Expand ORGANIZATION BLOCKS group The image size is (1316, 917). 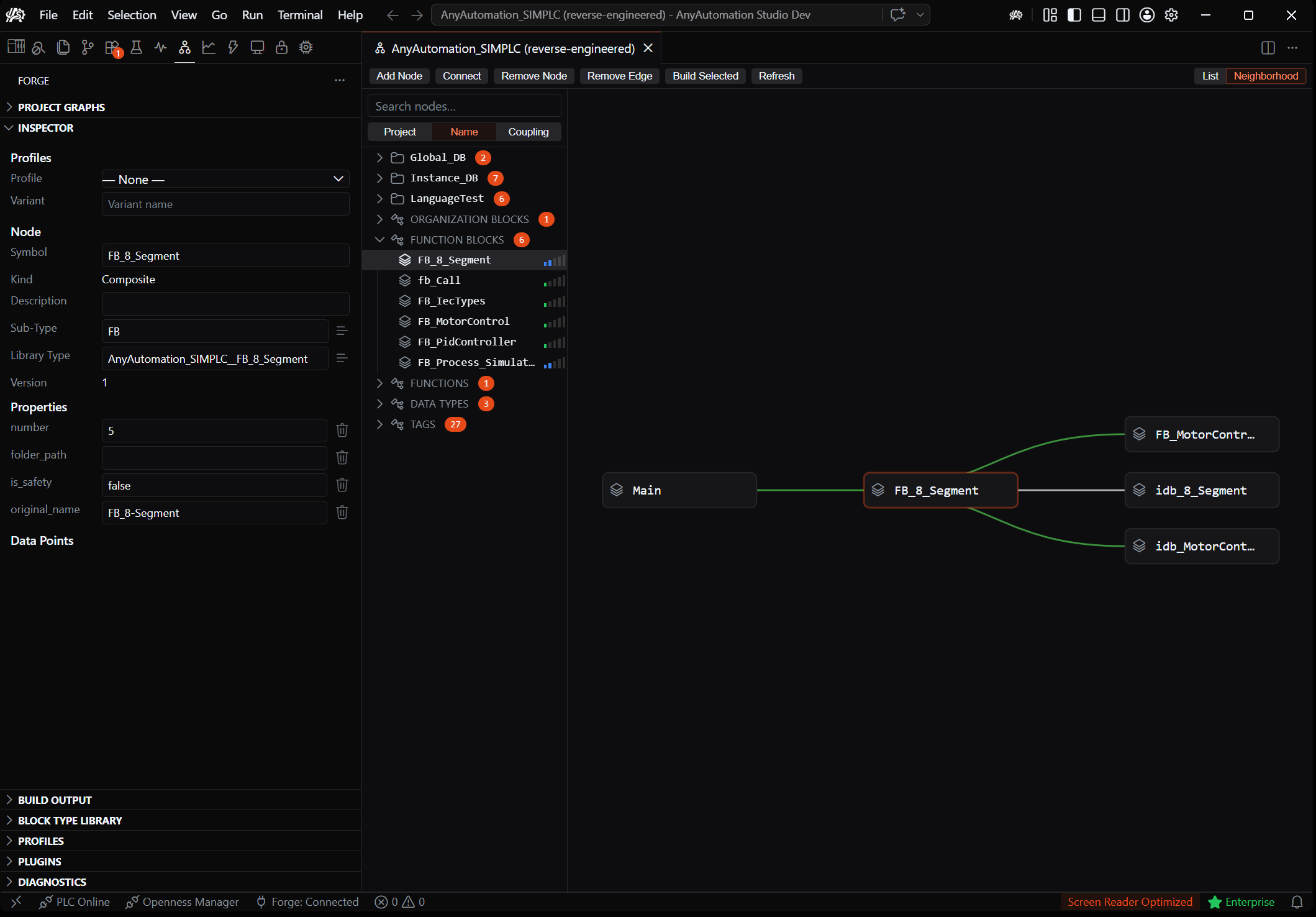pos(379,219)
